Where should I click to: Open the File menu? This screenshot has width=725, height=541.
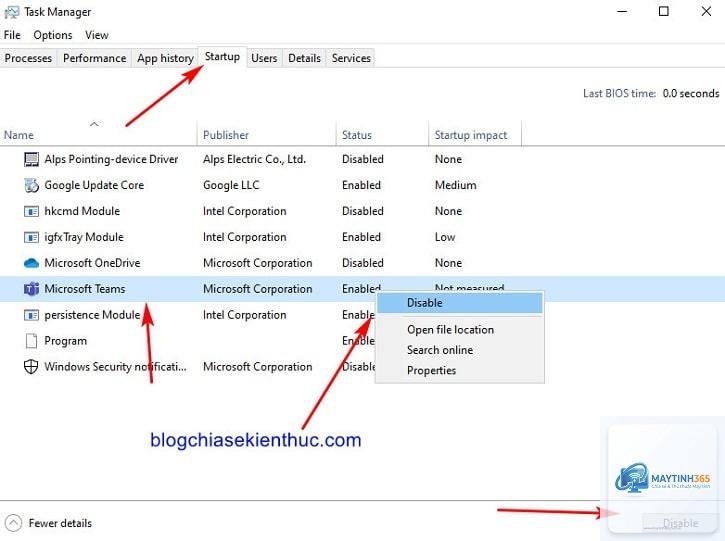[12, 35]
